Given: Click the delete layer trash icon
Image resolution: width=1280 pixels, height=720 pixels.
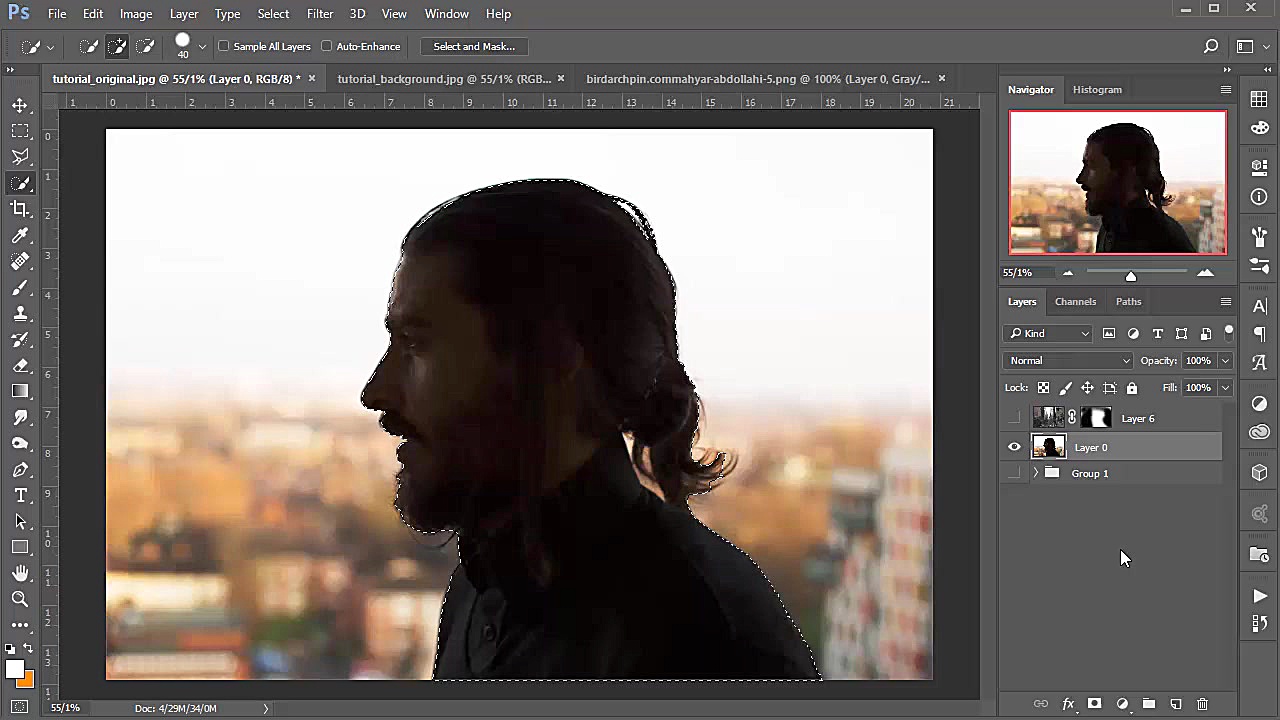Looking at the screenshot, I should 1202,704.
